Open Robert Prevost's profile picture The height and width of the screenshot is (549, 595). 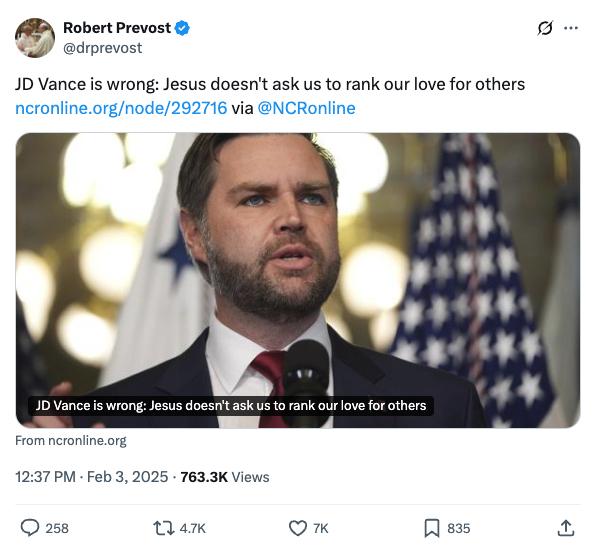pyautogui.click(x=35, y=38)
